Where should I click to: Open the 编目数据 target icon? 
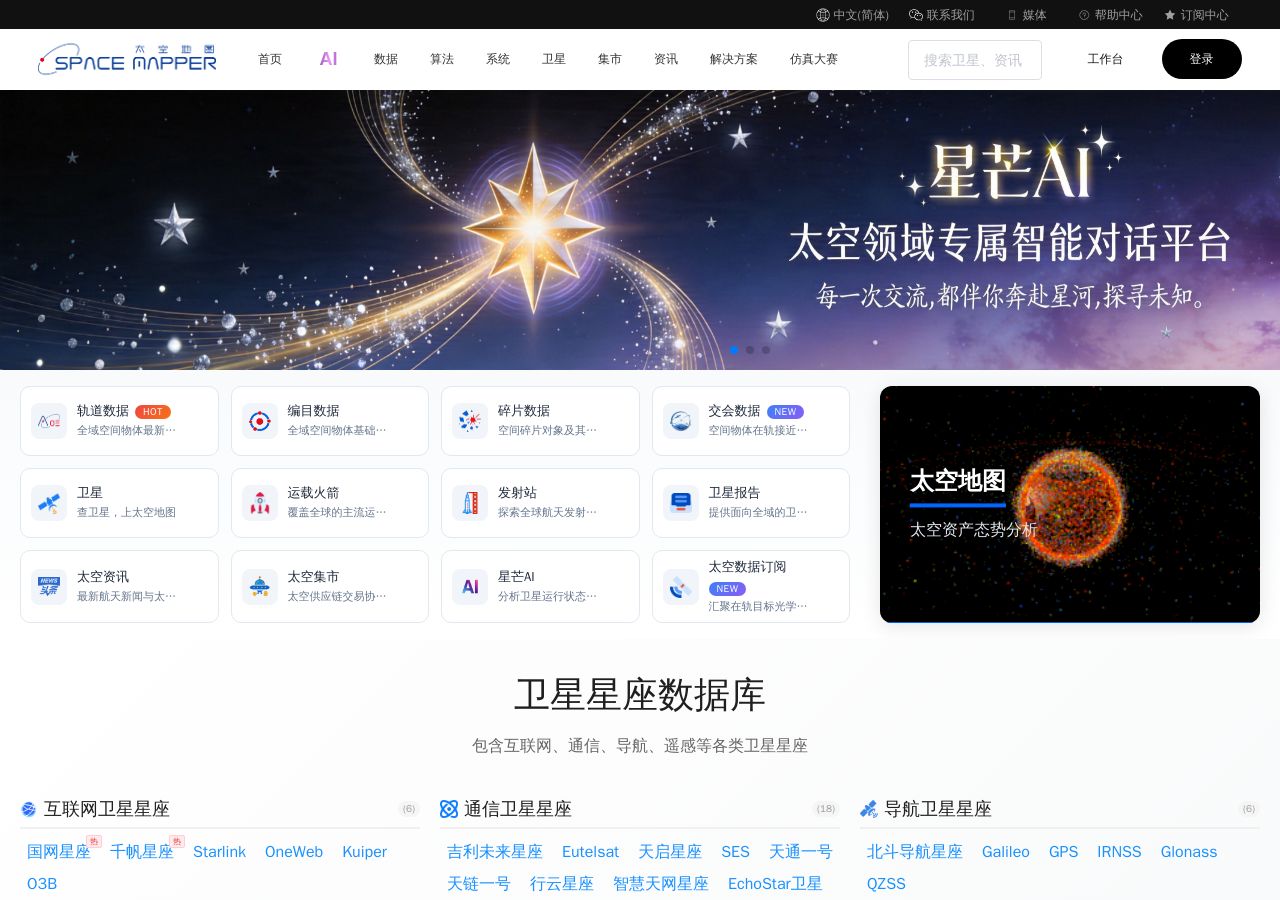(260, 421)
